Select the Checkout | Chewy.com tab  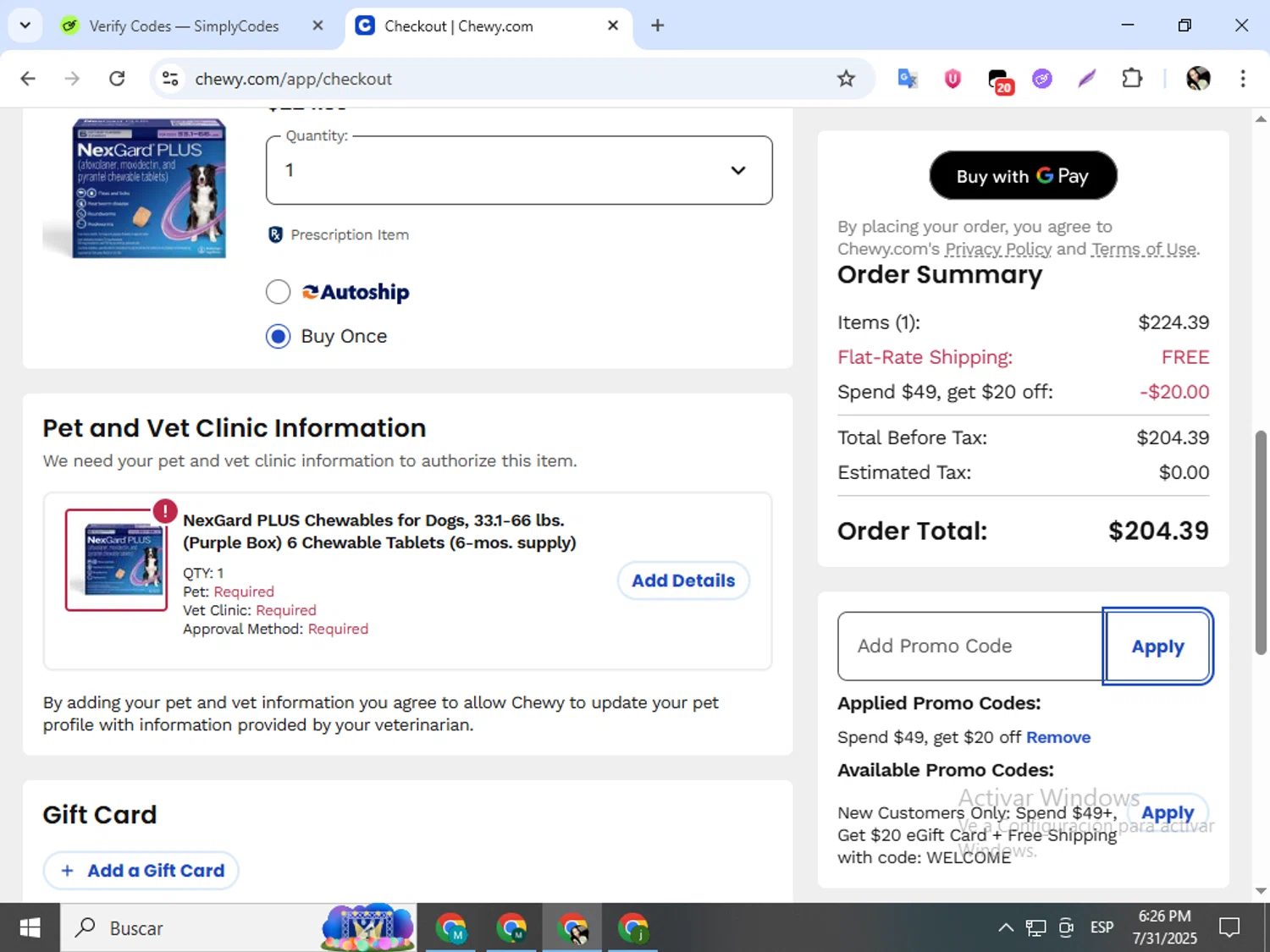(x=489, y=25)
